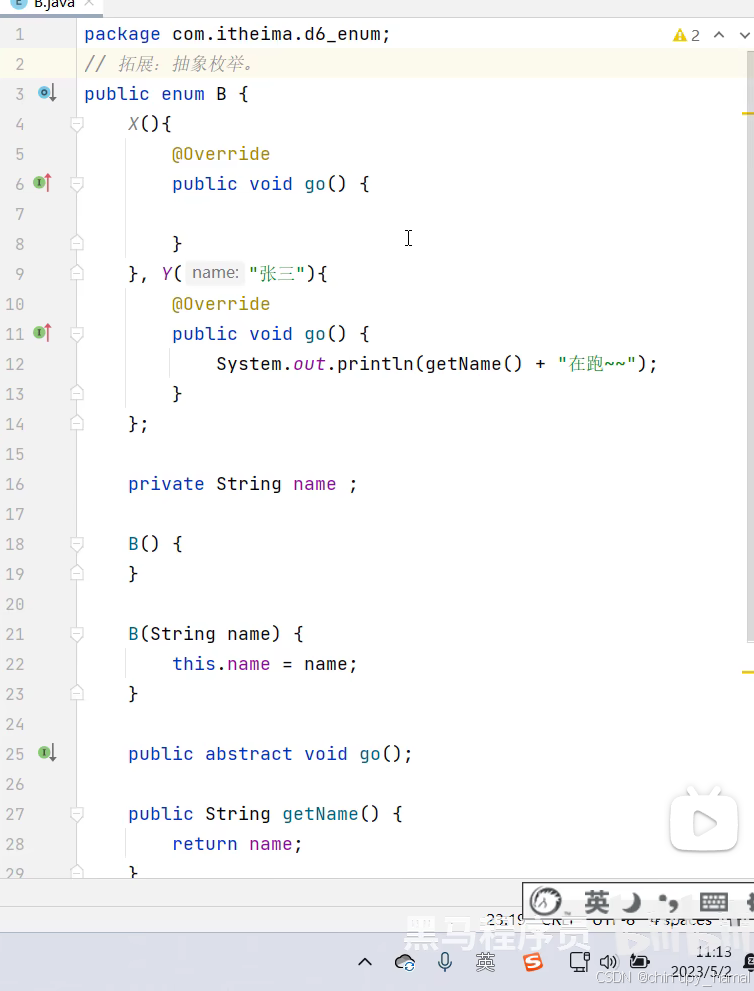Click the 'name:' parameter hint inlay
Image resolution: width=754 pixels, height=991 pixels.
coord(216,272)
